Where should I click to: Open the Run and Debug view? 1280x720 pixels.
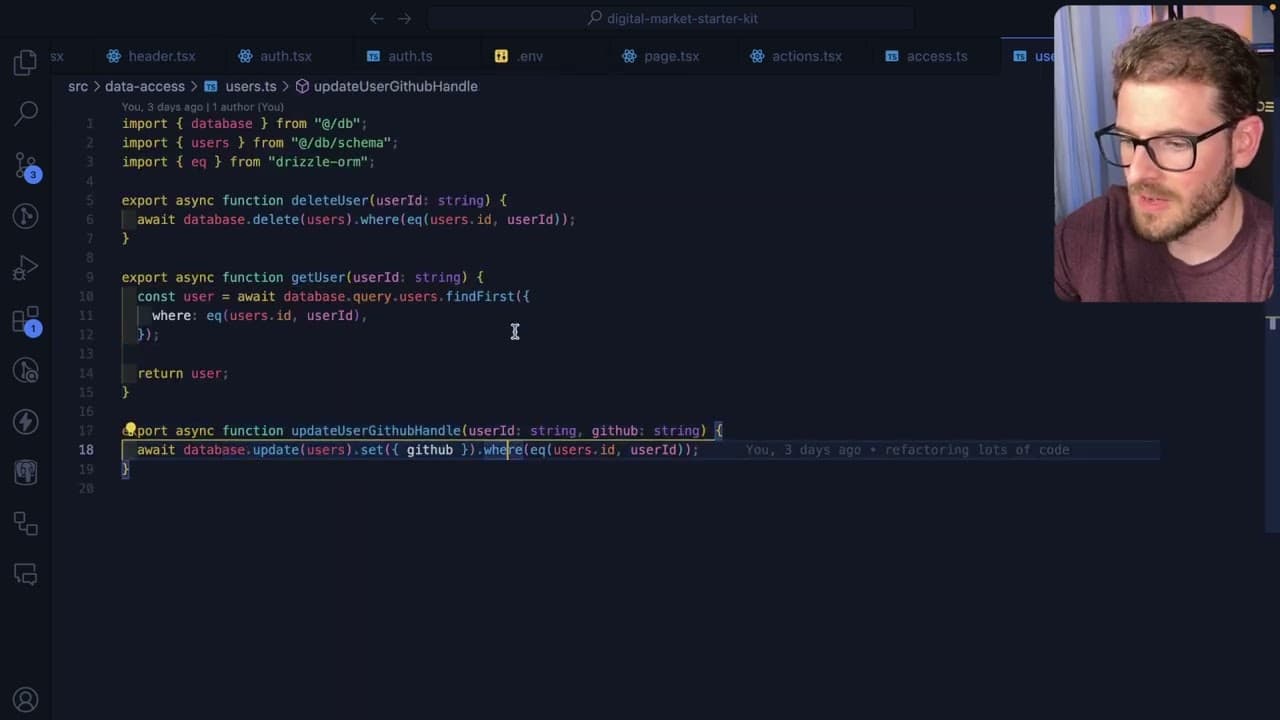[26, 268]
